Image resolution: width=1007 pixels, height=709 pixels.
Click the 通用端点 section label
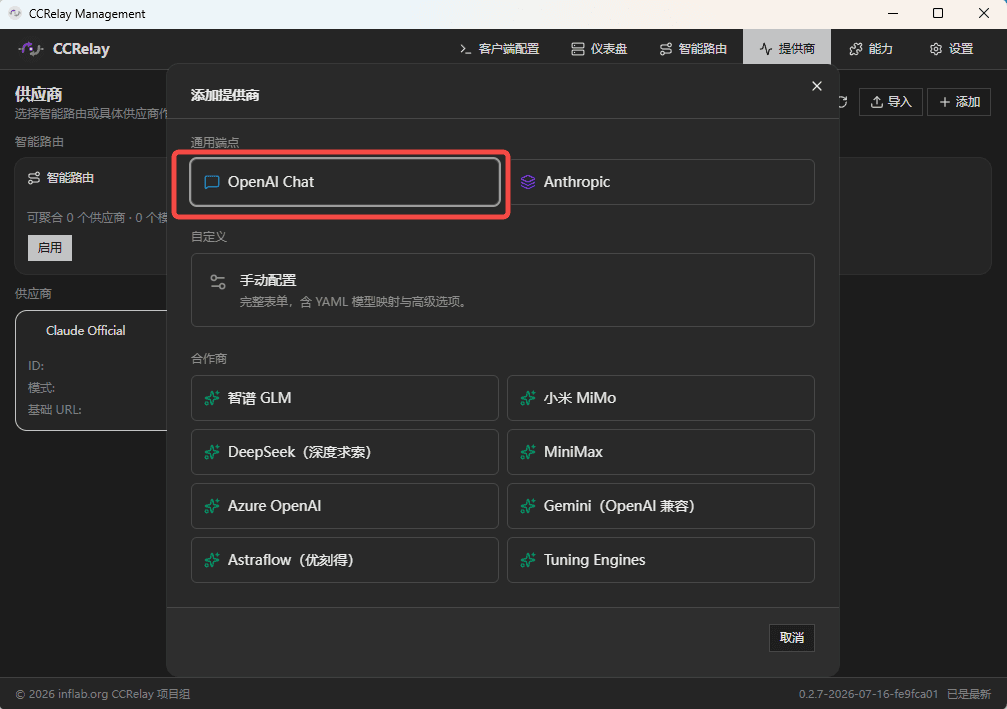click(x=215, y=143)
